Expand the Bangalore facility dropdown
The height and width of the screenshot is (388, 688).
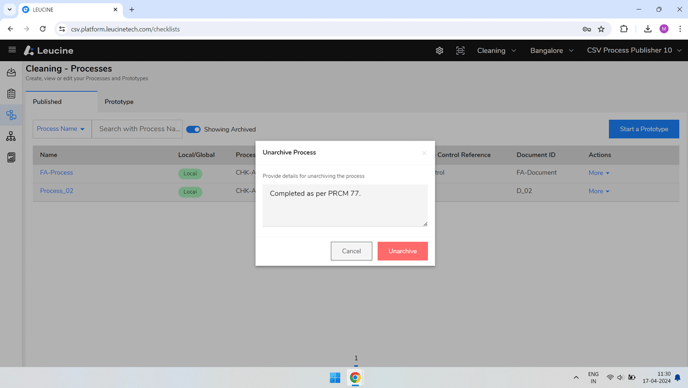tap(552, 50)
